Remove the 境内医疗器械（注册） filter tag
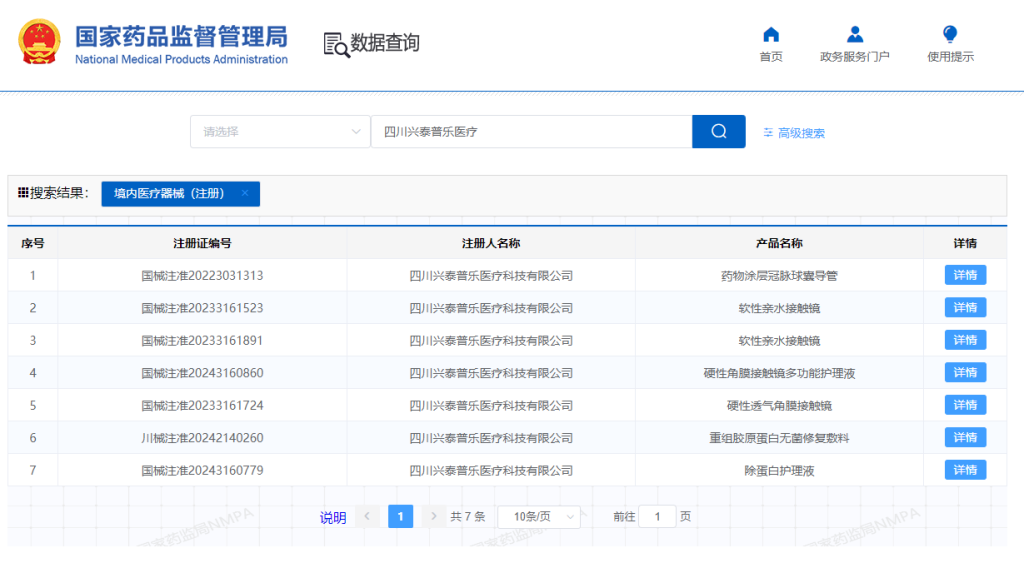The height and width of the screenshot is (563, 1024). 245,193
